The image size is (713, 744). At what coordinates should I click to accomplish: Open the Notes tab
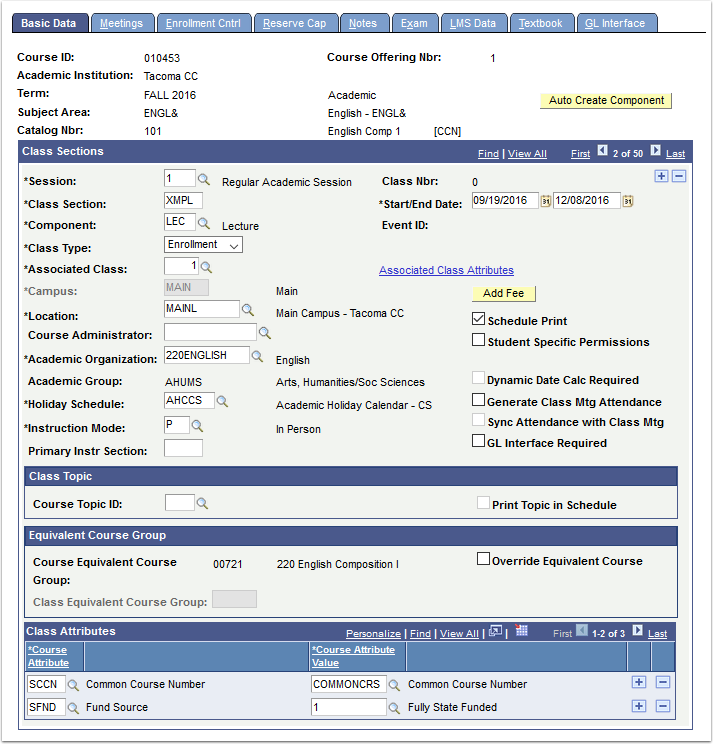click(x=363, y=23)
